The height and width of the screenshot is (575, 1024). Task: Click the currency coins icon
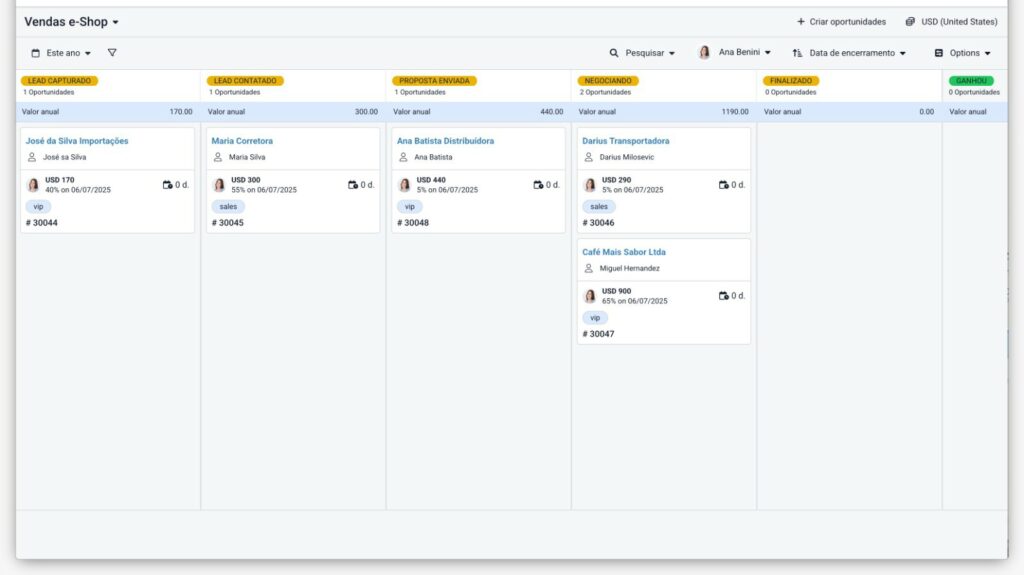coord(910,22)
